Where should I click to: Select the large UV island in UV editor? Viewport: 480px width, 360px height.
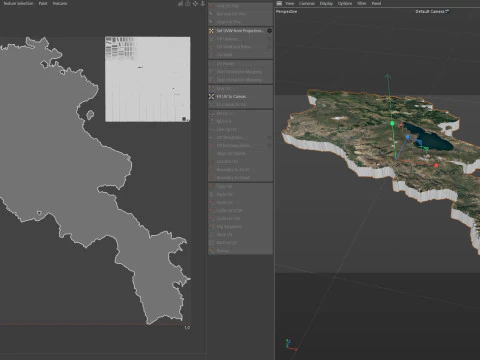click(x=83, y=173)
